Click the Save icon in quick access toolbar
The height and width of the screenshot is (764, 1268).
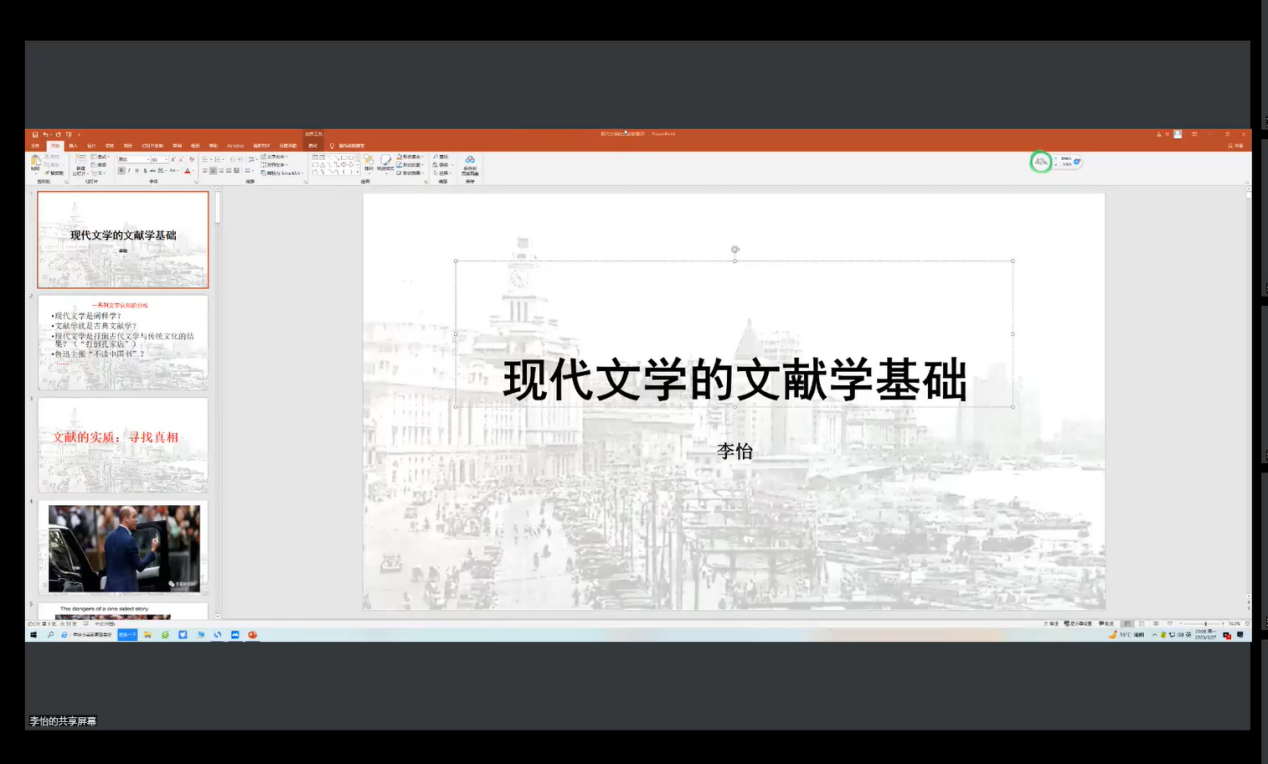35,134
